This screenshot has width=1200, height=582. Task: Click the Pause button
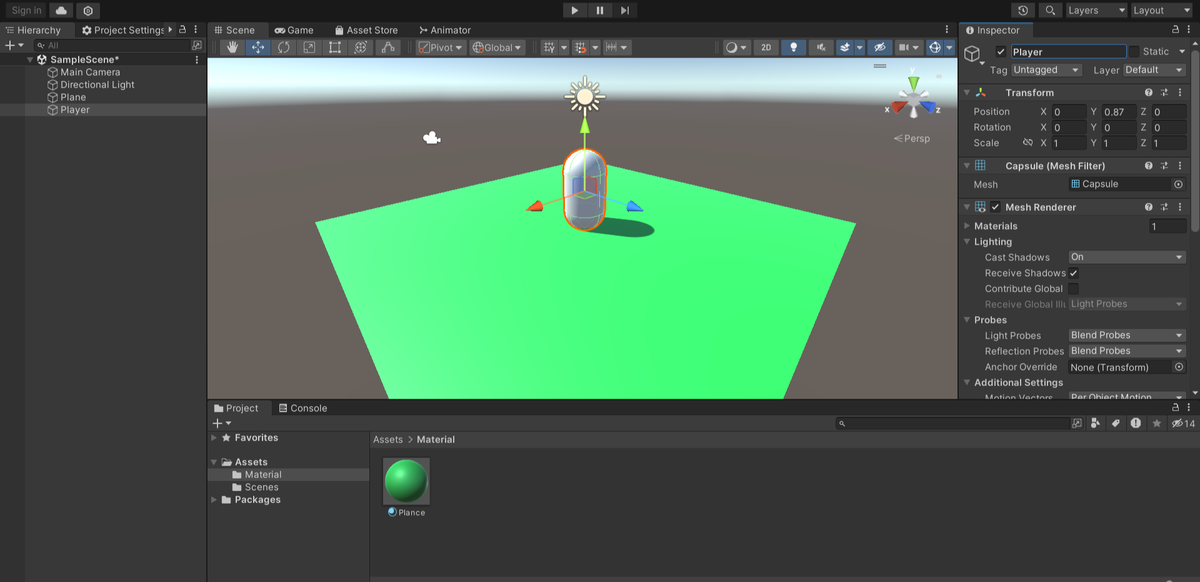[600, 10]
